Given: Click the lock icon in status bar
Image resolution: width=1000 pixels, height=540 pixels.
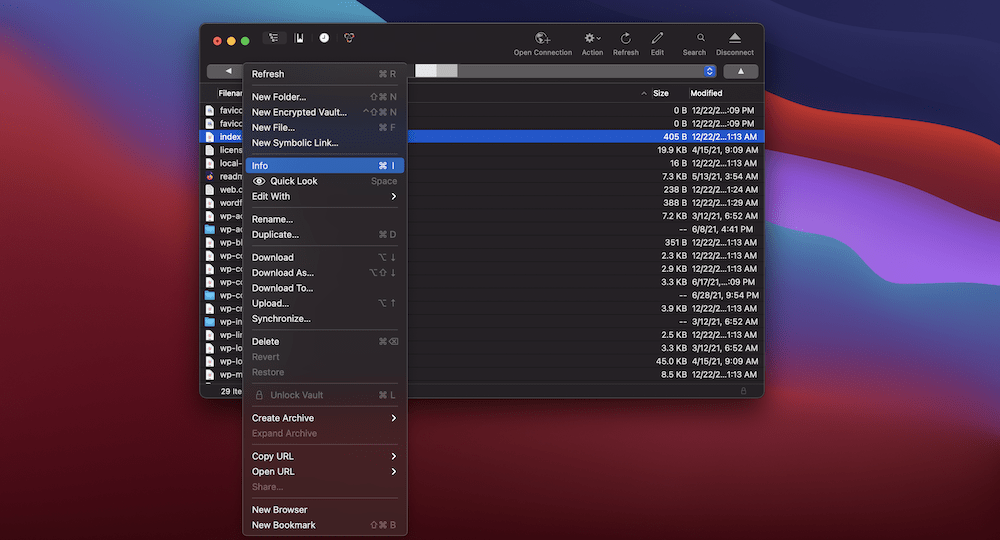Looking at the screenshot, I should [743, 391].
